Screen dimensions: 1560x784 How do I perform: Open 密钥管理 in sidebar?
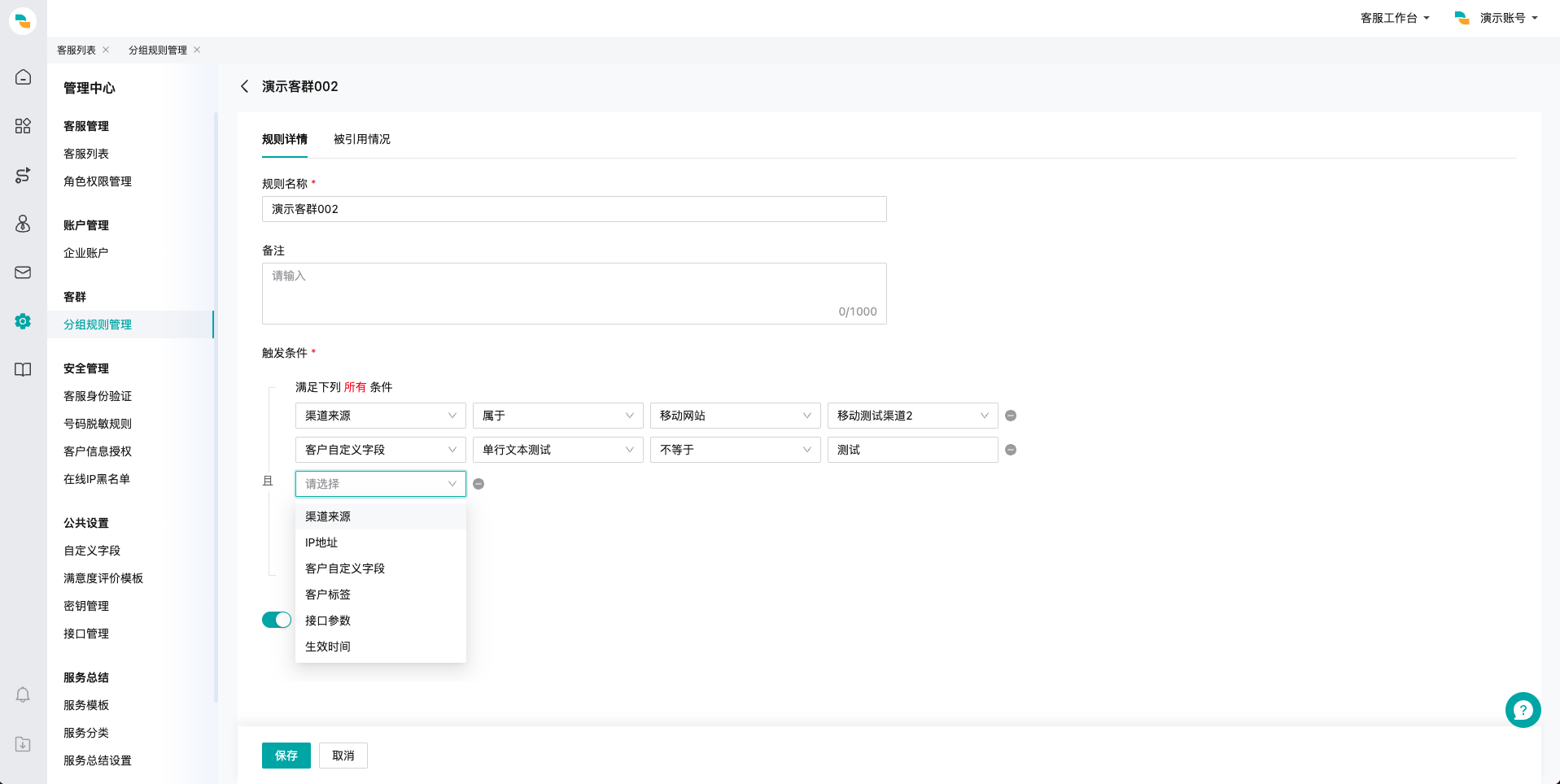[x=86, y=606]
